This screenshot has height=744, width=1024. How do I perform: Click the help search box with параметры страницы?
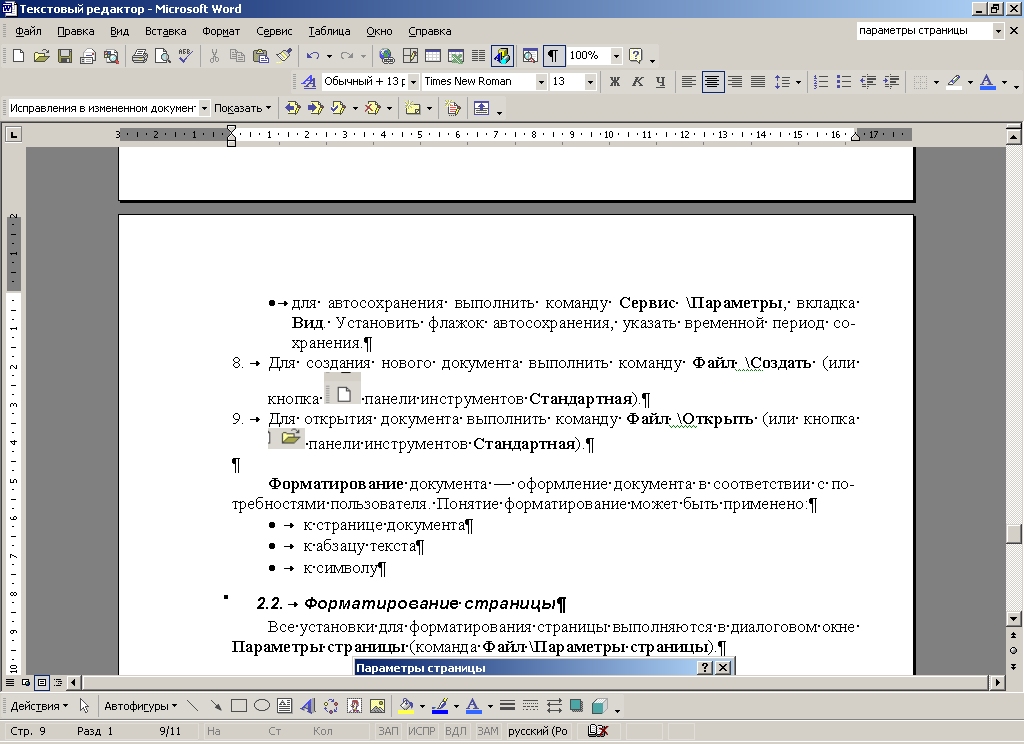click(925, 31)
